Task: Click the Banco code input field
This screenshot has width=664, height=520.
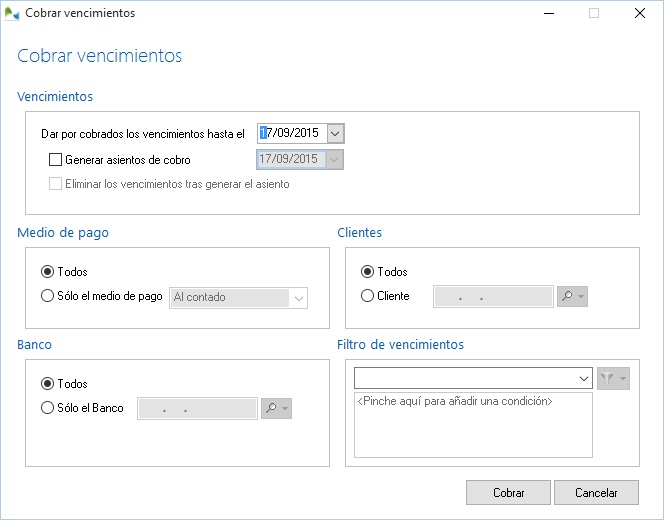Action: click(x=197, y=408)
